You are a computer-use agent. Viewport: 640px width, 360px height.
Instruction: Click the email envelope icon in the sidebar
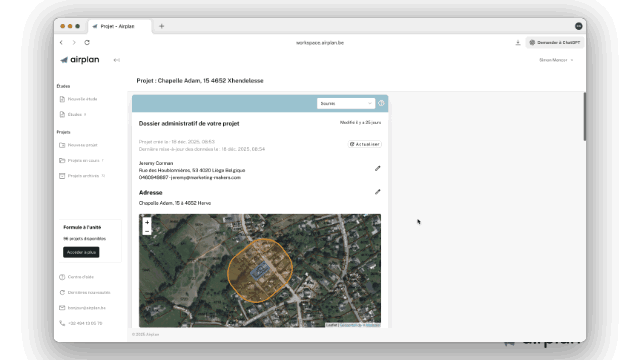click(62, 308)
